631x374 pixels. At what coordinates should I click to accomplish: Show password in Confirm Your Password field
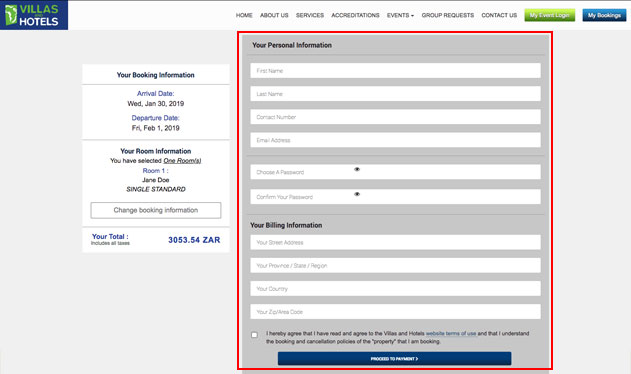click(357, 194)
